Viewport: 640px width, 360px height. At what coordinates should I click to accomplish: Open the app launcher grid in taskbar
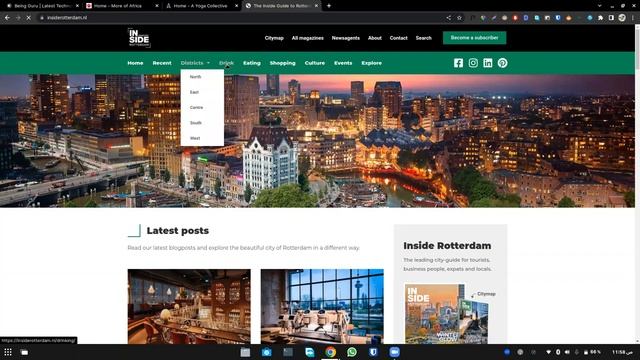click(8, 352)
